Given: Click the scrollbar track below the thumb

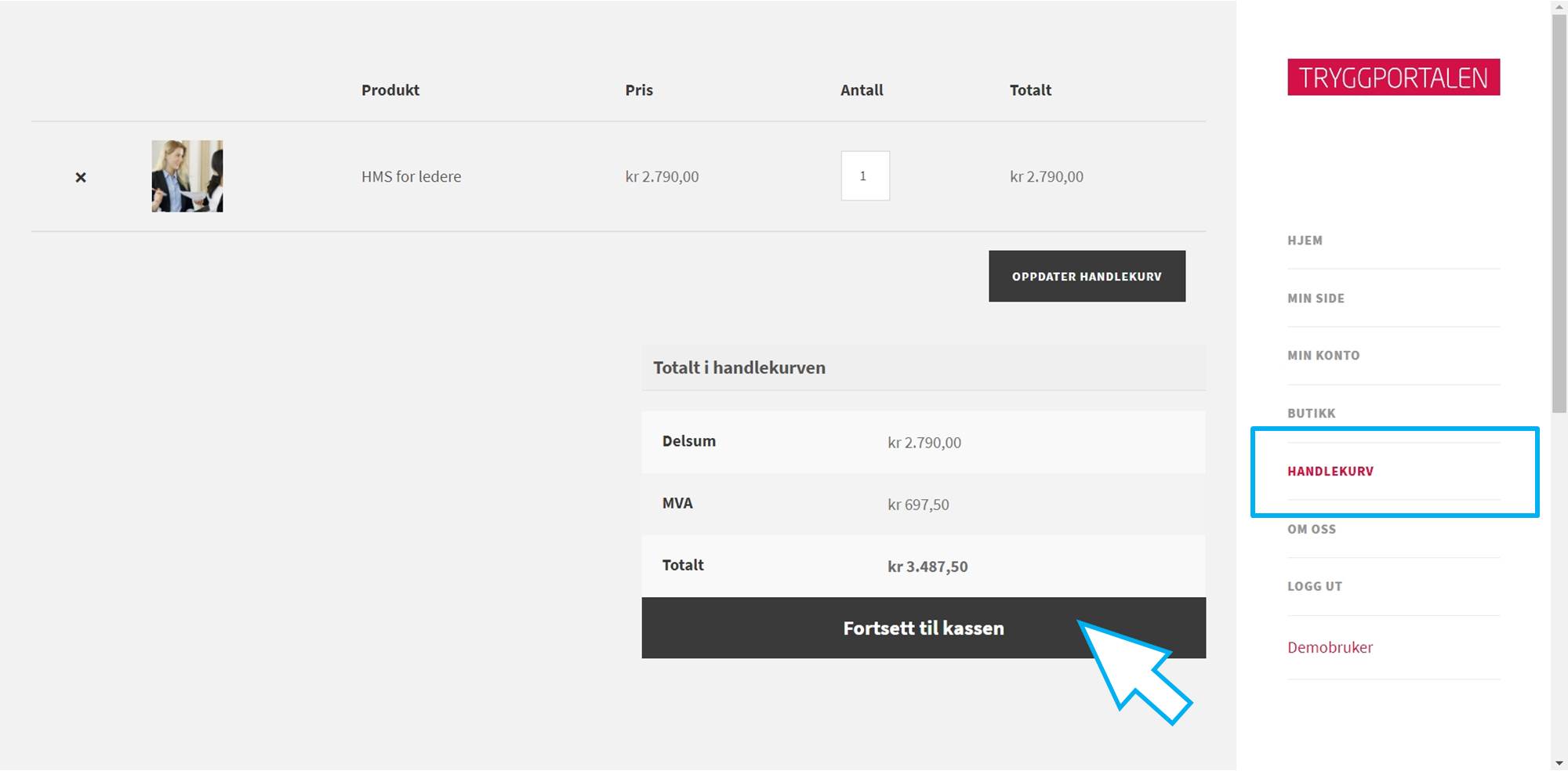Looking at the screenshot, I should pos(1559,588).
